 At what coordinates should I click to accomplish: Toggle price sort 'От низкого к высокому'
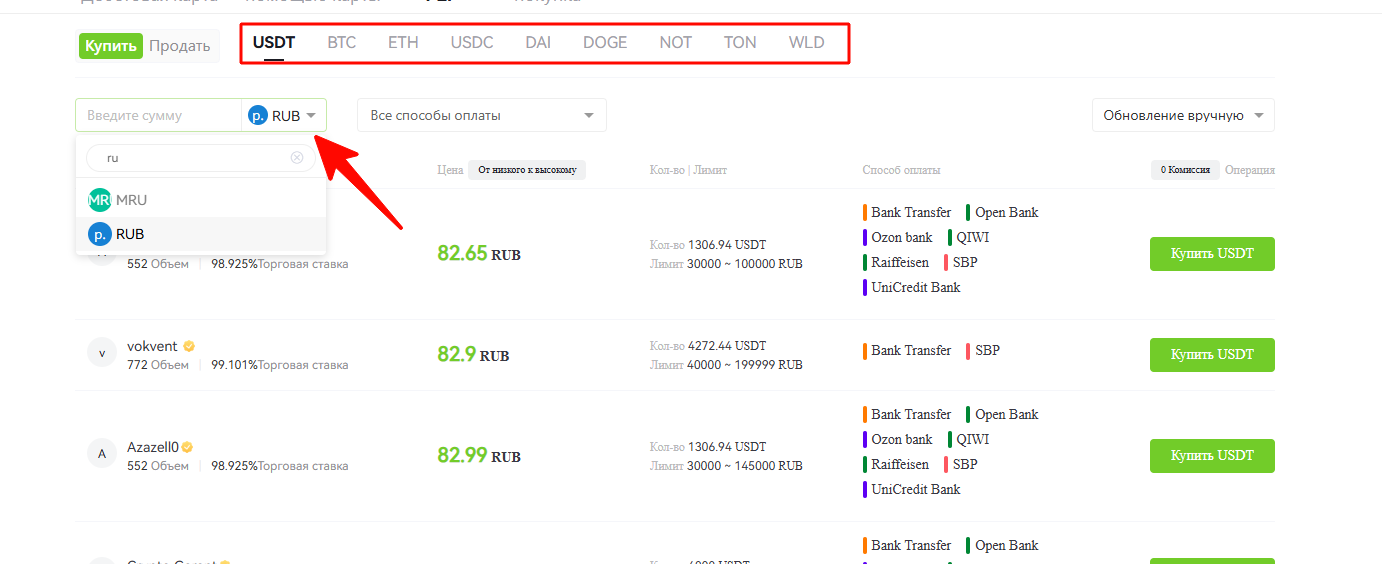tap(527, 170)
